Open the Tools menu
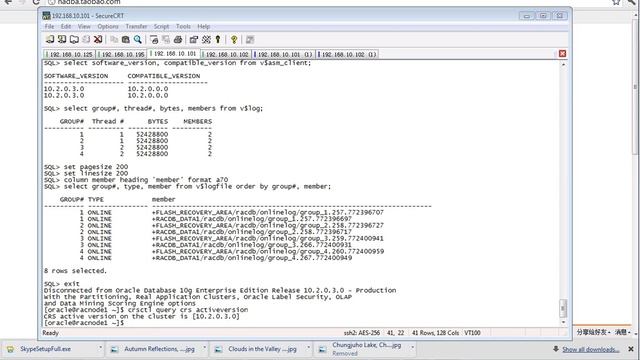This screenshot has height=360, width=640. (183, 27)
